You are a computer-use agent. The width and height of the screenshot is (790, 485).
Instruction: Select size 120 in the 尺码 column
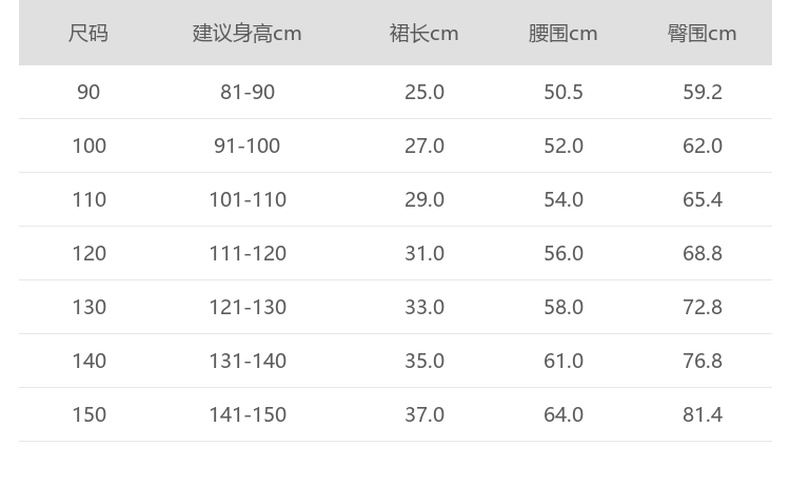tap(88, 253)
